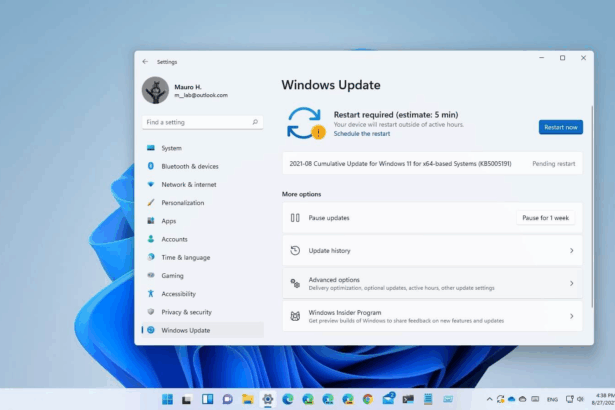Click the OneDrive cloud tray icon

click(511, 399)
